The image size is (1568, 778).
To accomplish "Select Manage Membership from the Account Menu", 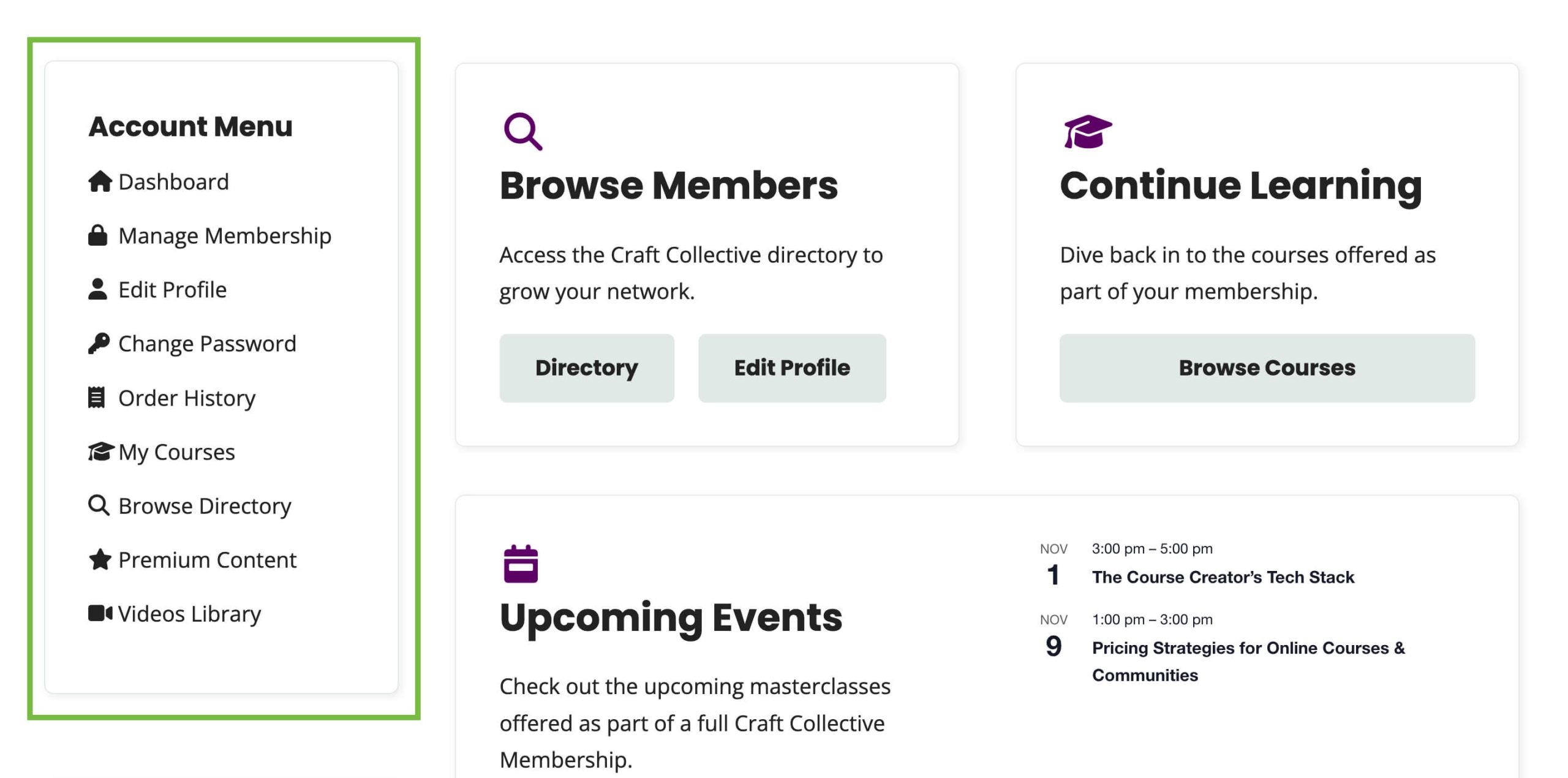I will click(x=225, y=235).
